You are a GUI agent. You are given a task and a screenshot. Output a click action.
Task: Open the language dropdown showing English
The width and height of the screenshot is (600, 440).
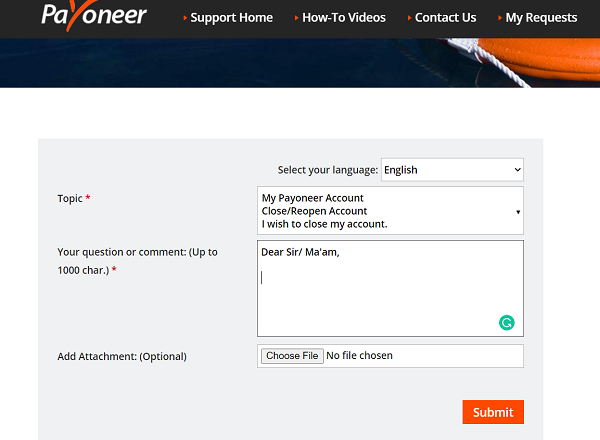pyautogui.click(x=452, y=170)
